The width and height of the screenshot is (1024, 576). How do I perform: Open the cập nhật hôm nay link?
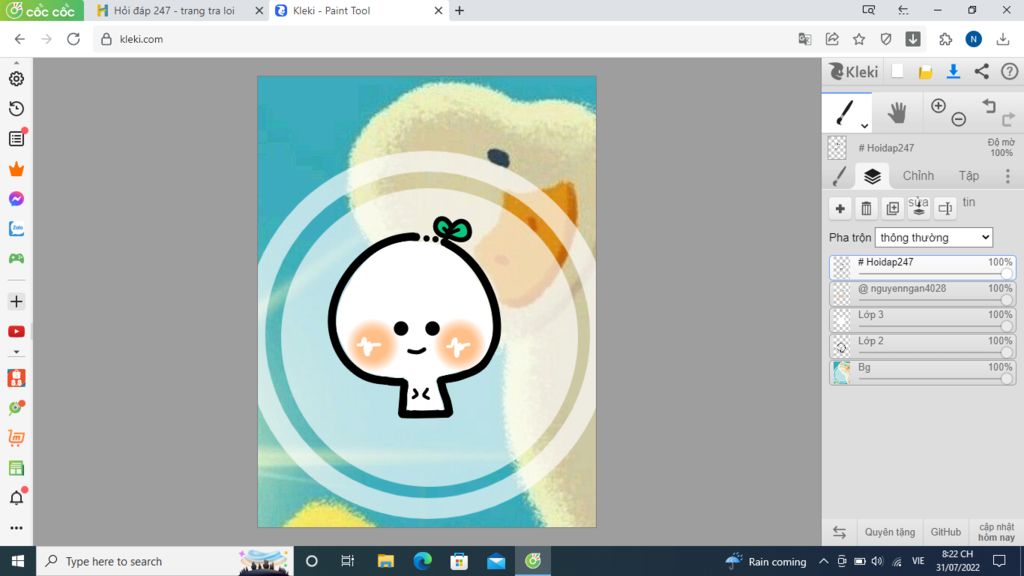[997, 532]
